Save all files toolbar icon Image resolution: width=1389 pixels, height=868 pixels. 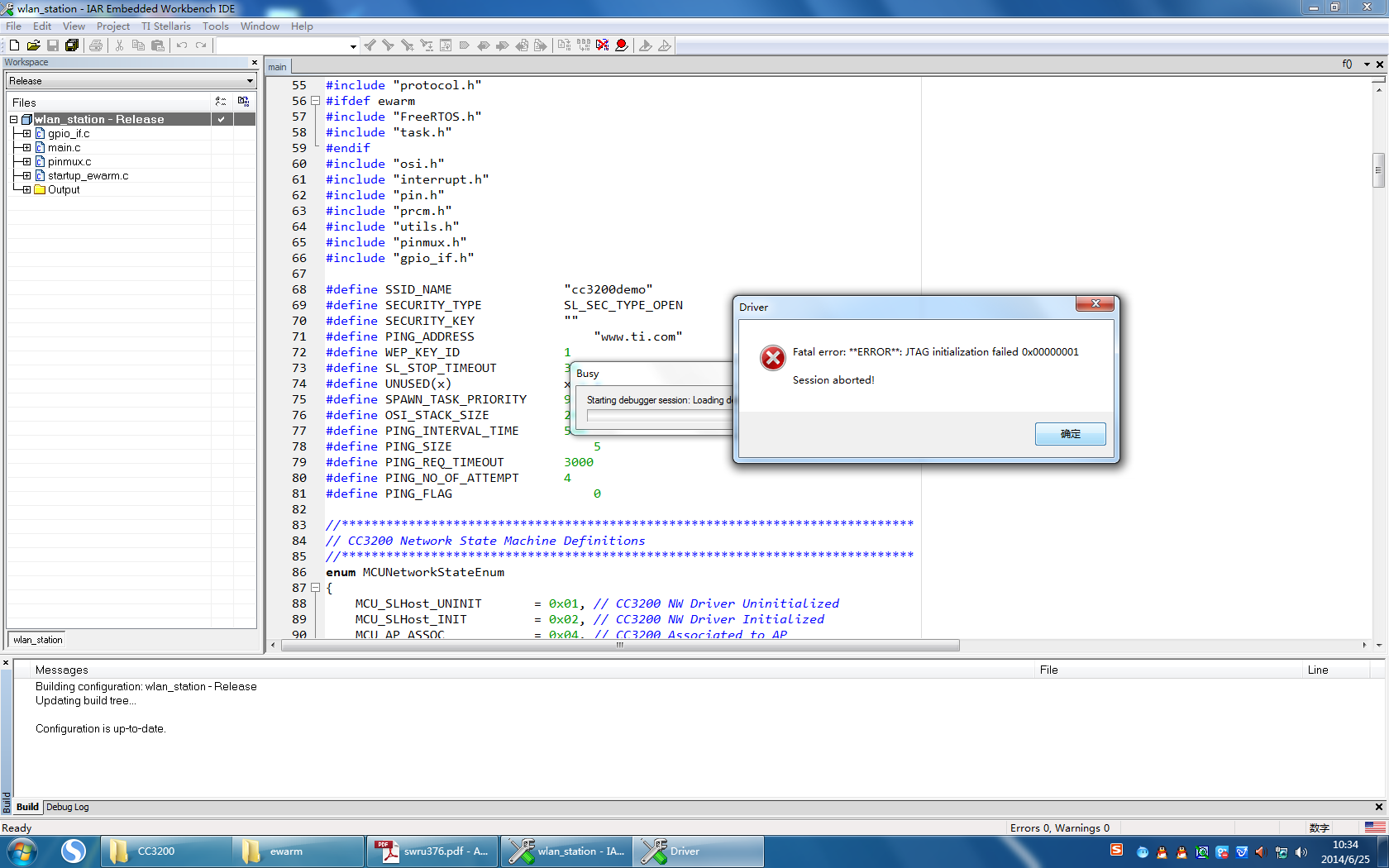click(72, 45)
